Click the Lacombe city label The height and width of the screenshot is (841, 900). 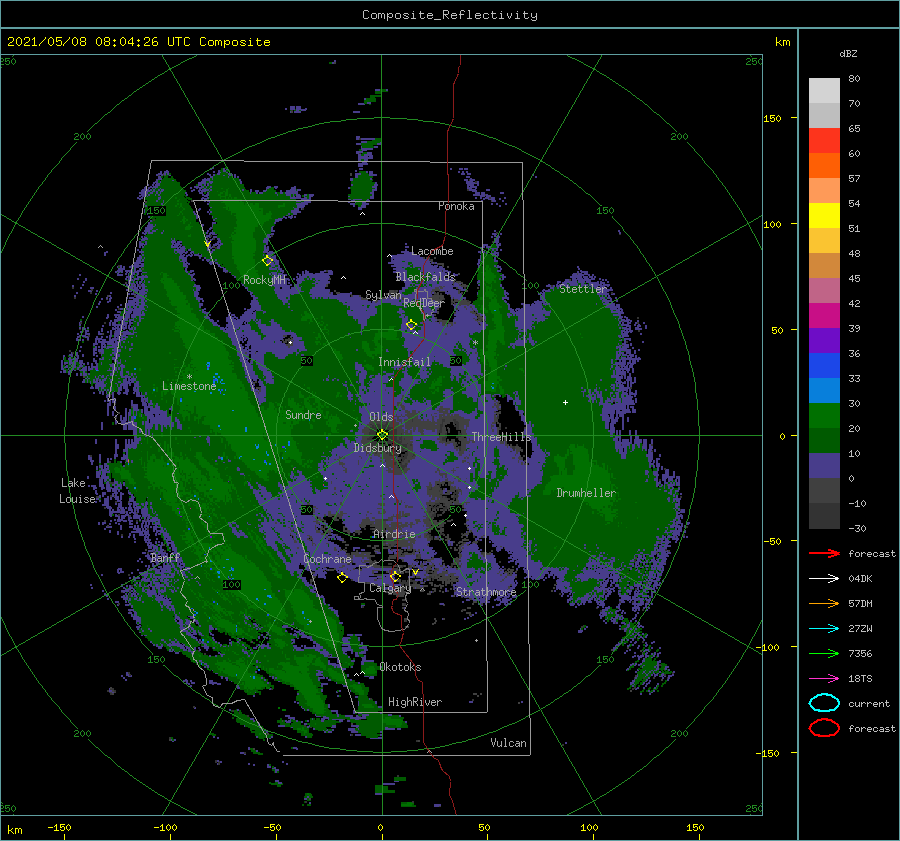(432, 251)
